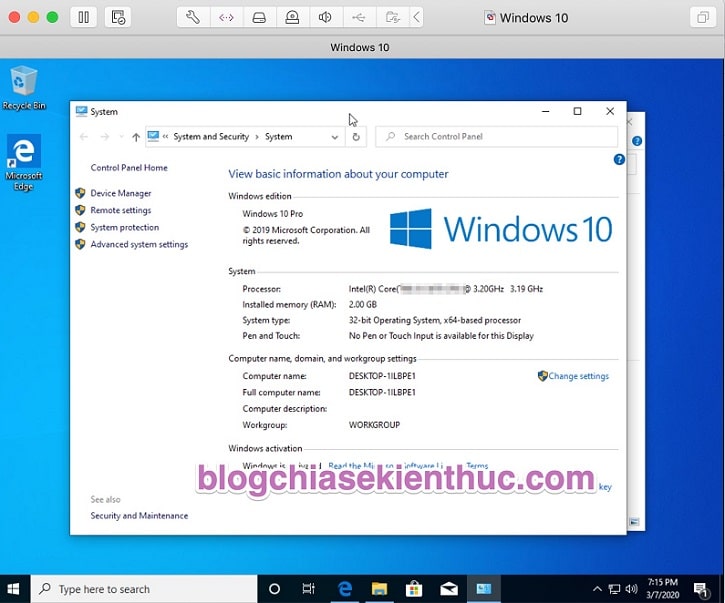Open Device Manager link
725x603 pixels.
point(121,193)
